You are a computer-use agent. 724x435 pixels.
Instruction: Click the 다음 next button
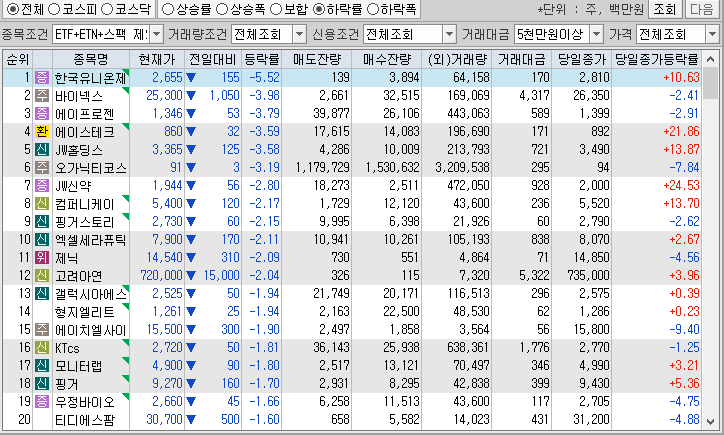pos(702,9)
